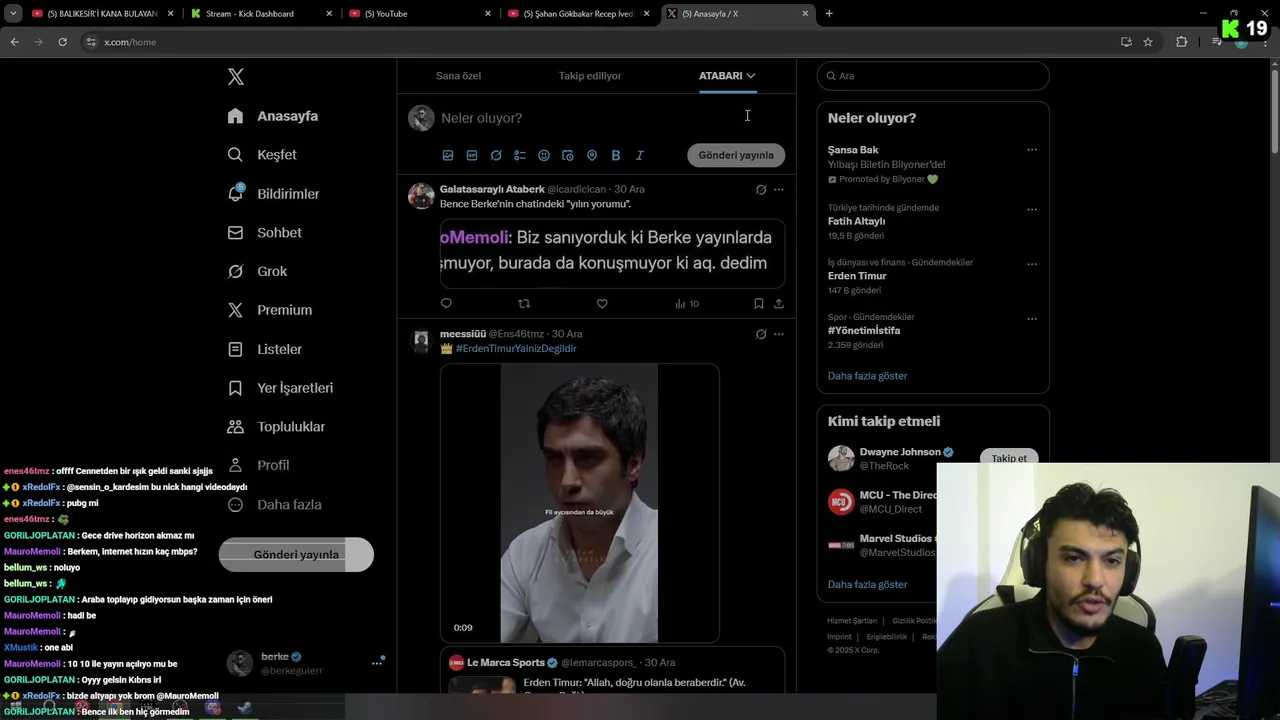Screen dimensions: 1280x720
Task: Open berke account switcher menu
Action: pyautogui.click(x=306, y=663)
